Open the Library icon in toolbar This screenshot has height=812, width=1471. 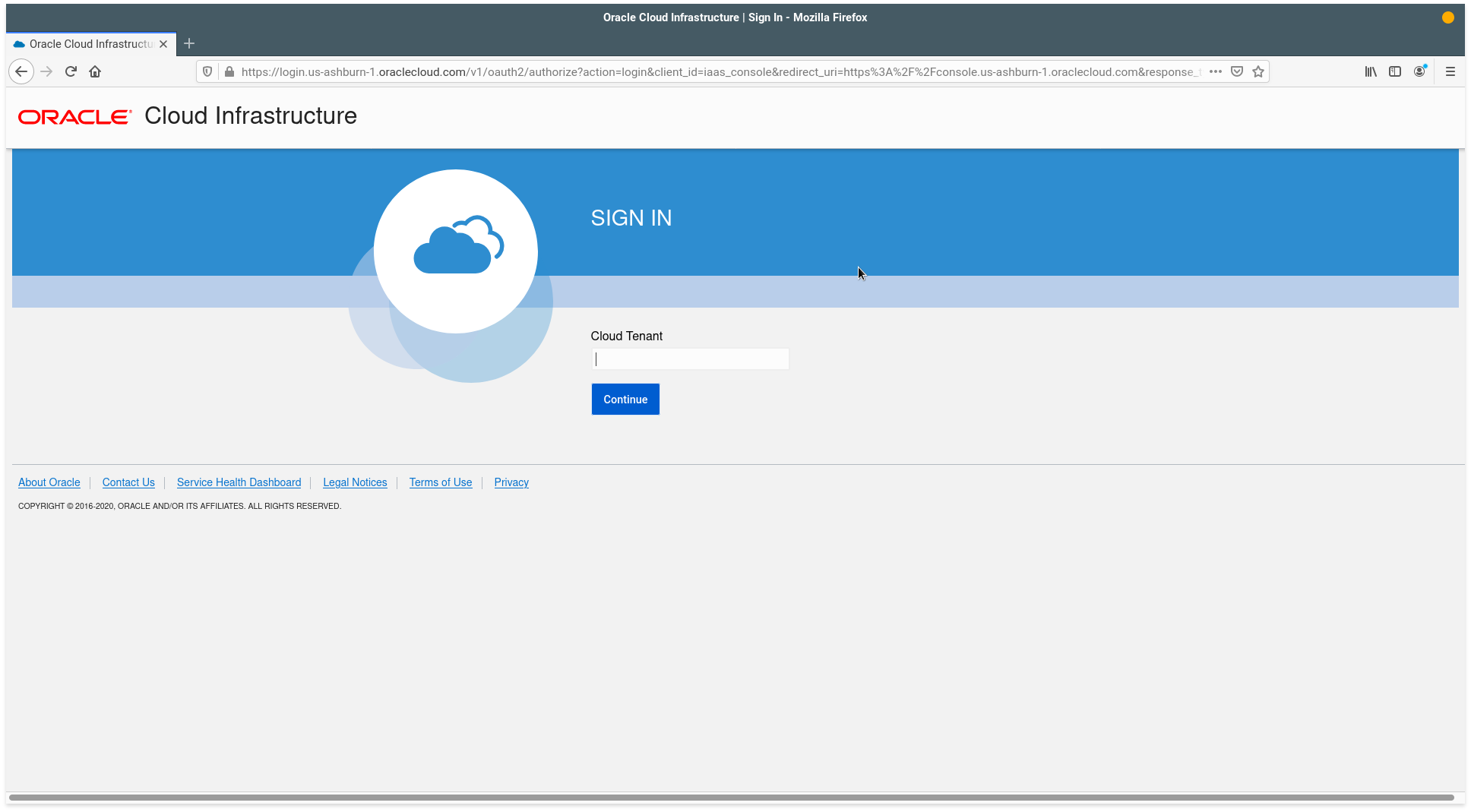pyautogui.click(x=1371, y=71)
